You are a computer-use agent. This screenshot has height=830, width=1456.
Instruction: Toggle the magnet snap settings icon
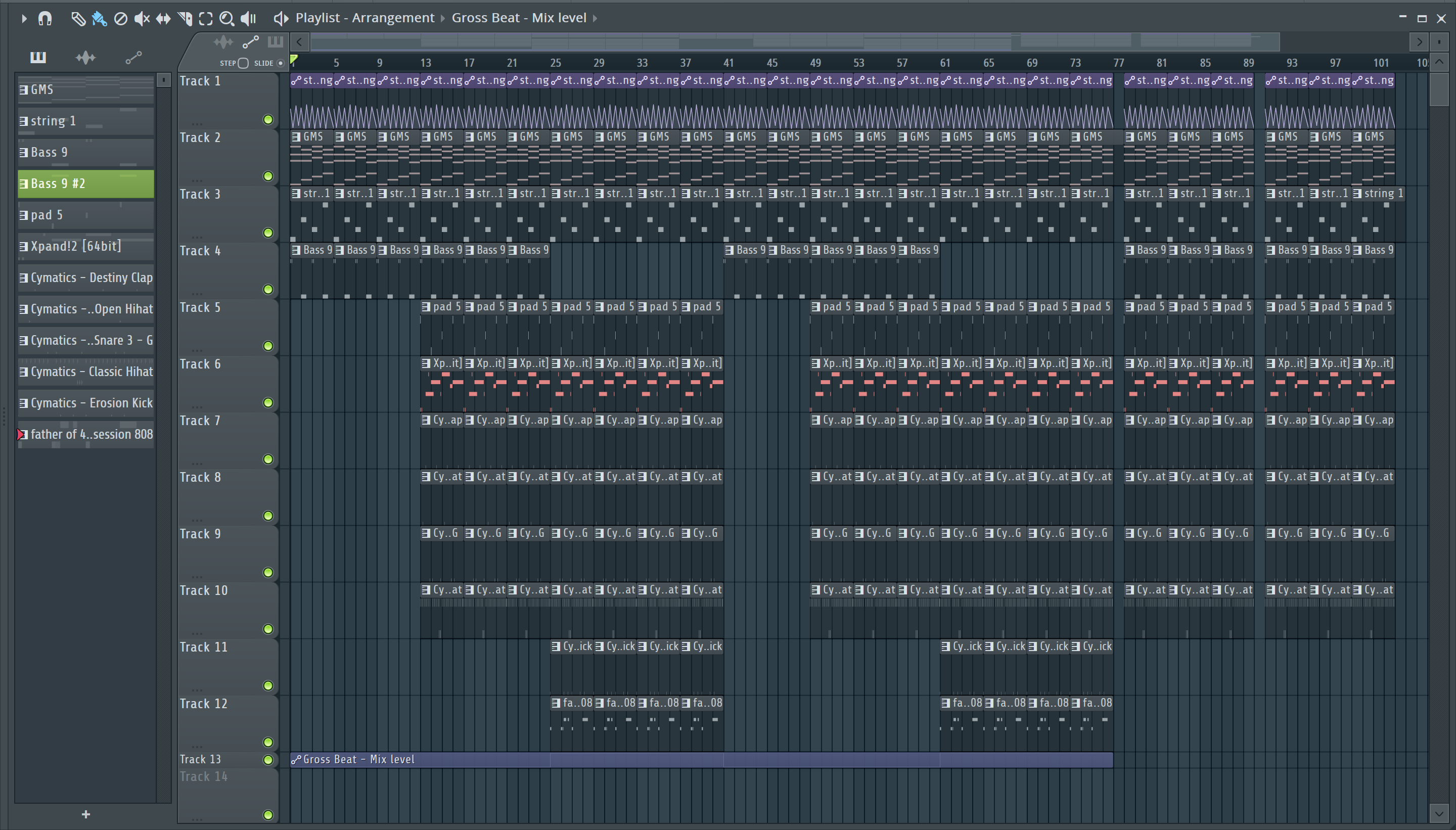click(45, 18)
